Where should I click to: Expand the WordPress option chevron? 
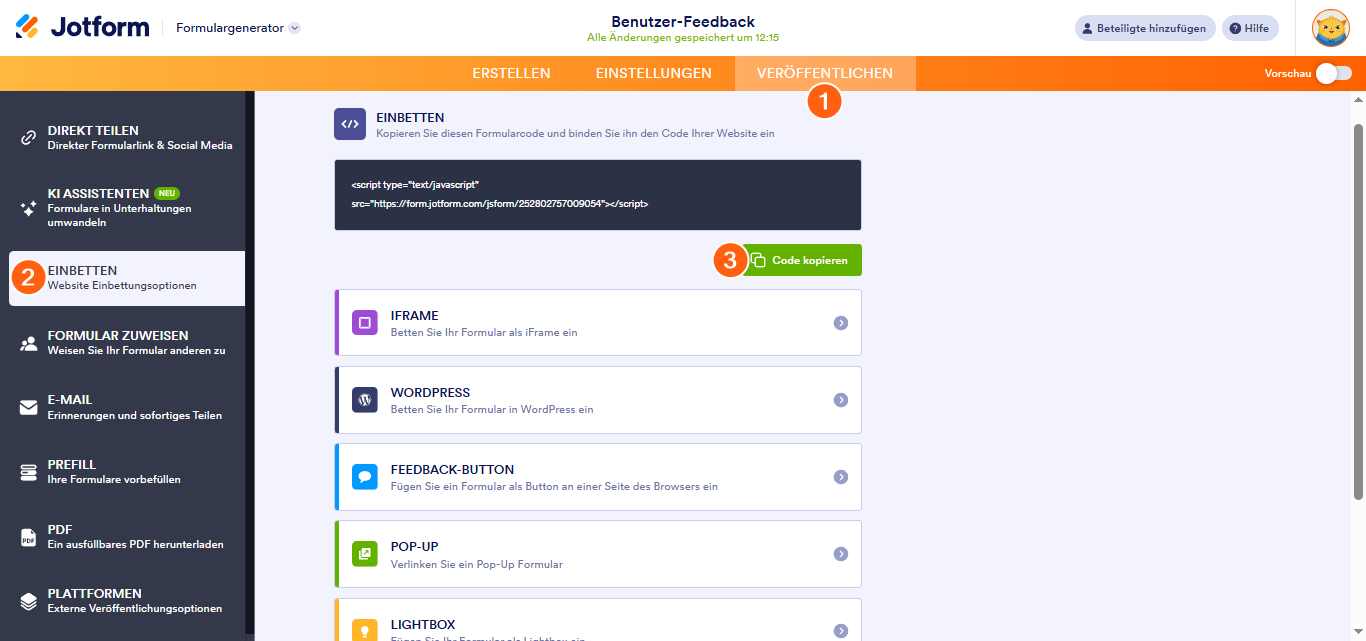[x=841, y=400]
